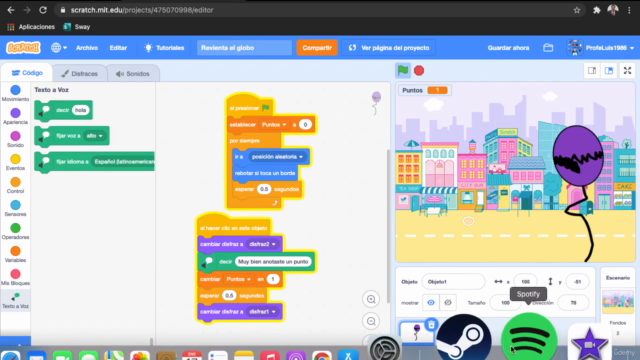This screenshot has height=360, width=640.
Task: Select the Sensores block category
Action: [15, 208]
